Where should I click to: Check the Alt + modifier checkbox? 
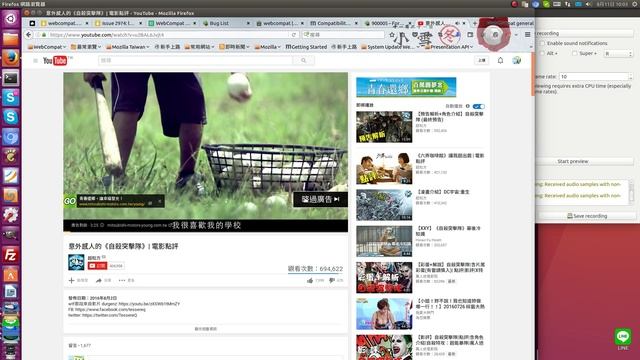[x=542, y=53]
